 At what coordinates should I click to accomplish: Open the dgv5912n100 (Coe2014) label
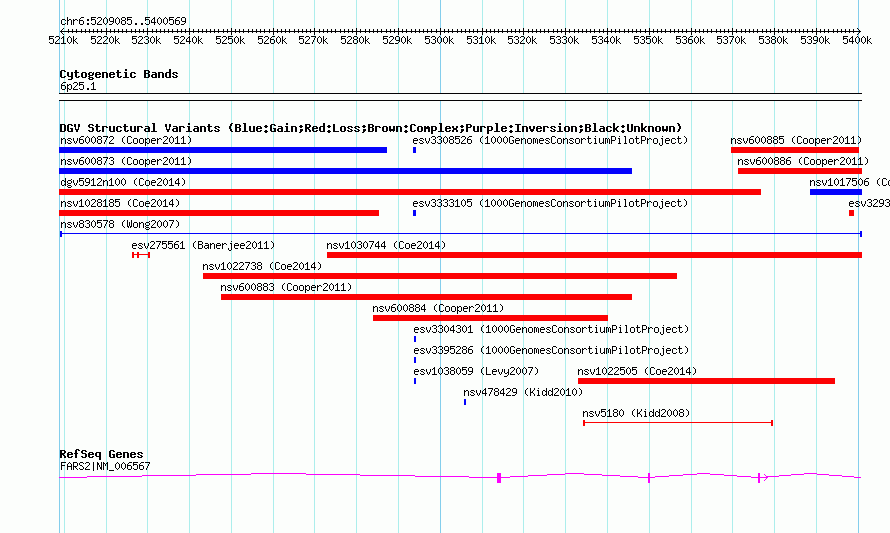point(123,182)
